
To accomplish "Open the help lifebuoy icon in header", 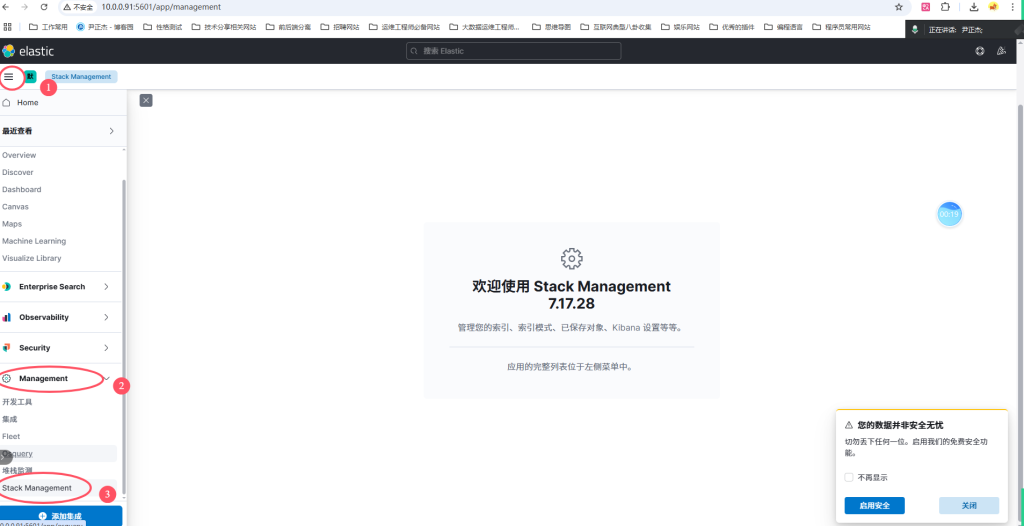I will [980, 51].
